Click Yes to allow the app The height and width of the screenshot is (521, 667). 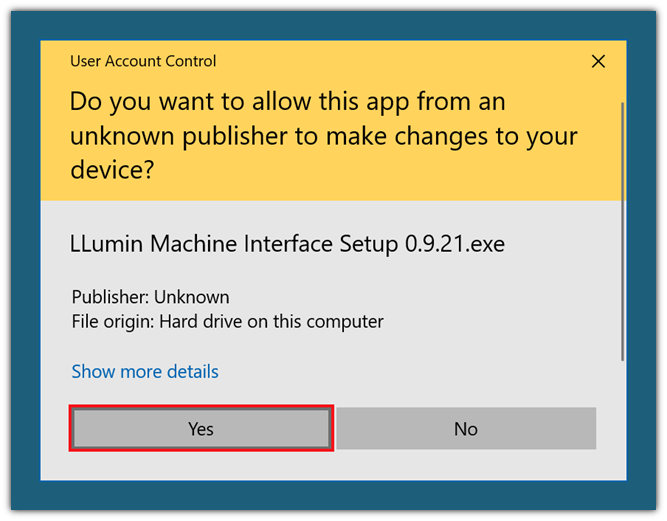click(x=201, y=429)
